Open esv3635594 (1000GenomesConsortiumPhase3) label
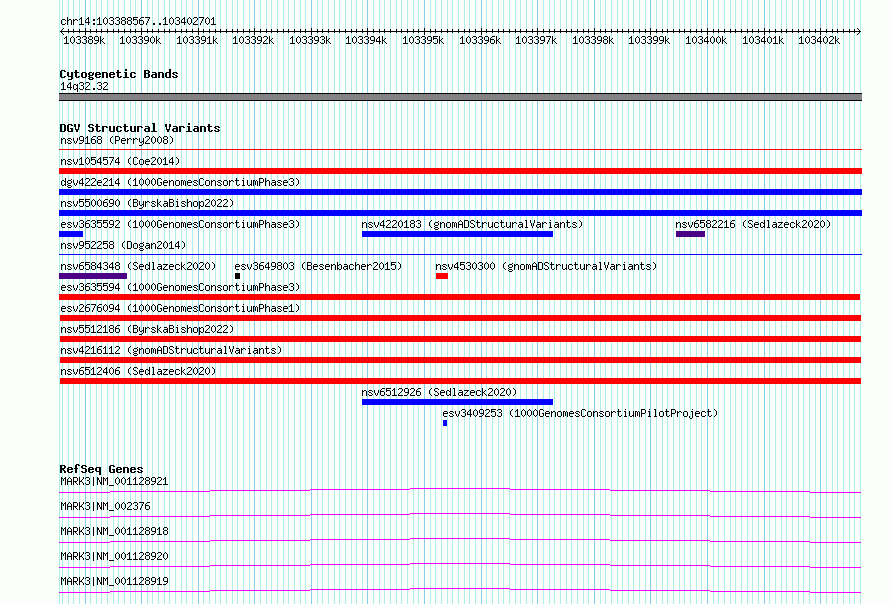The height and width of the screenshot is (604, 890). point(180,287)
